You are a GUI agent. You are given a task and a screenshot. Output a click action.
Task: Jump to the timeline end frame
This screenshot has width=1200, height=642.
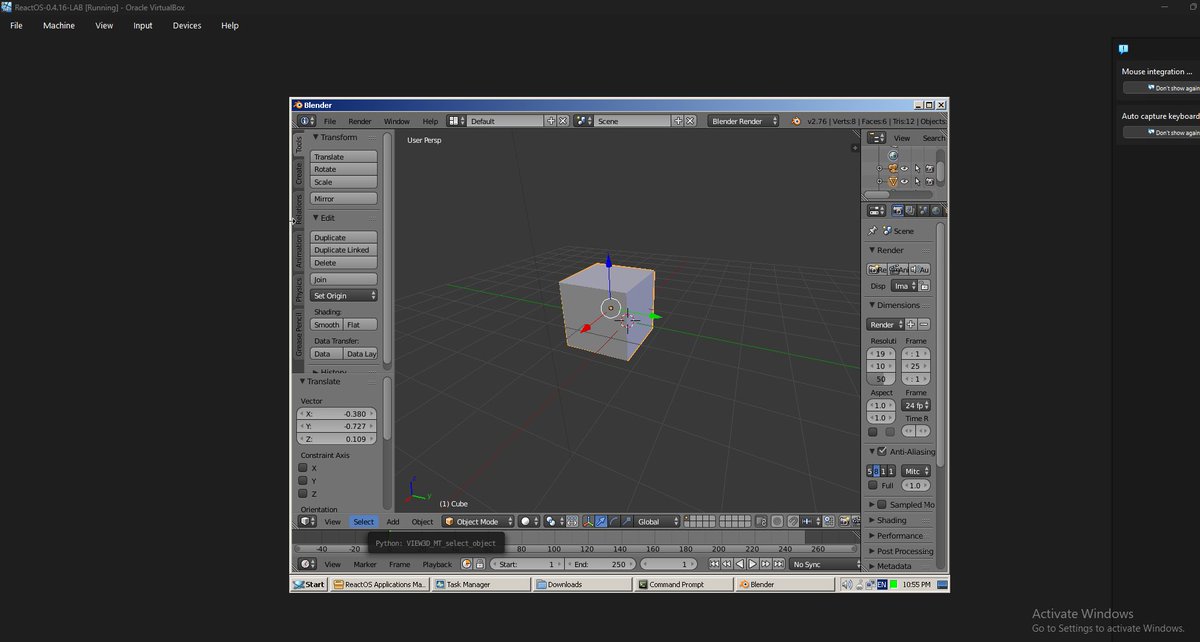(x=778, y=564)
